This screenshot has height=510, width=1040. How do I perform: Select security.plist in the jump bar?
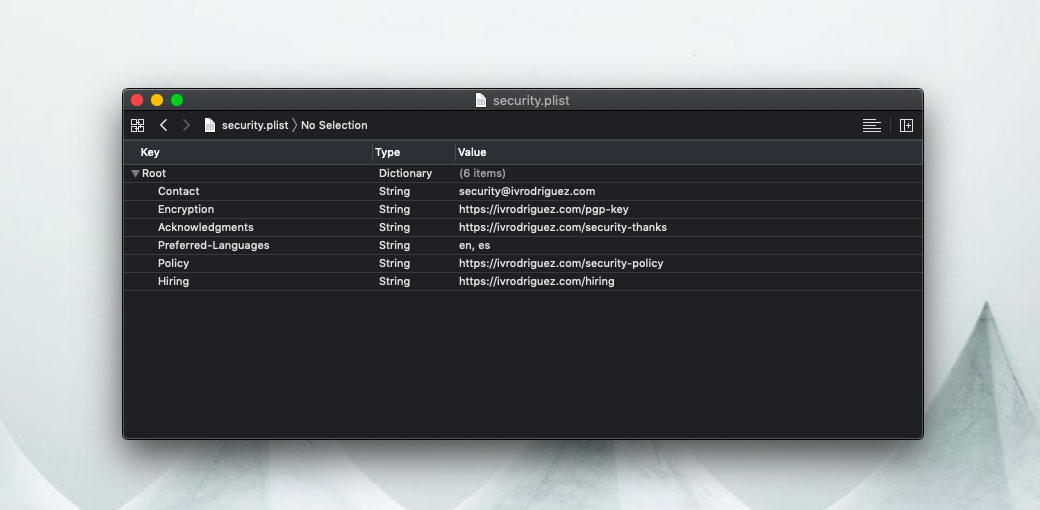click(x=254, y=125)
